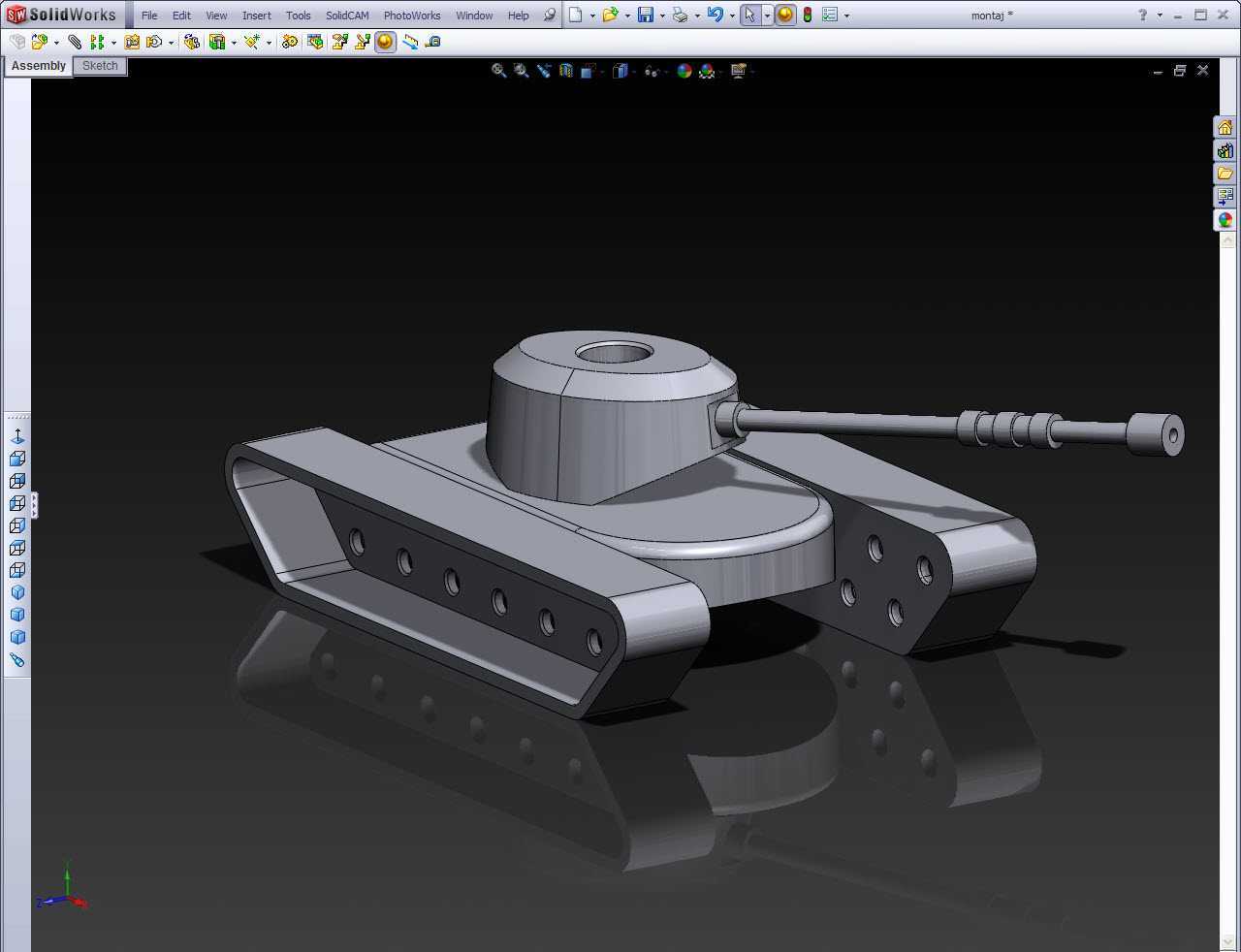Create a new document with the New icon

(x=576, y=15)
